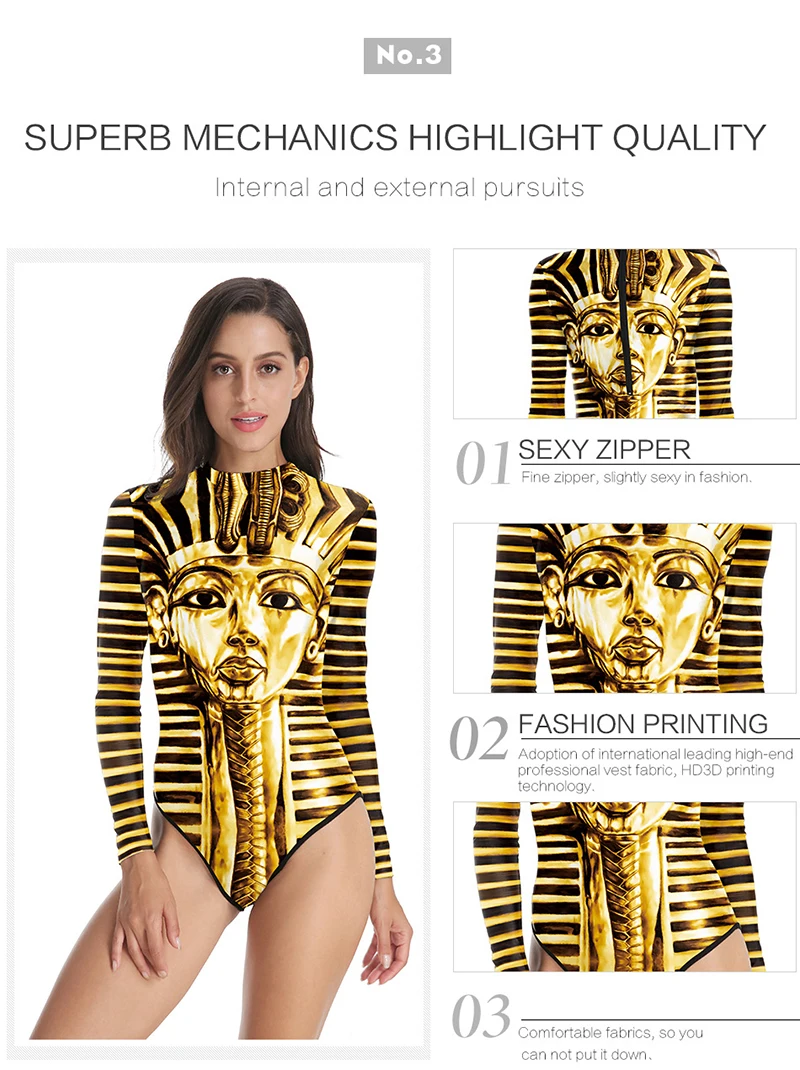Select the Sexy Zipper feature title
Screen dimensions: 800x1070
click(604, 450)
